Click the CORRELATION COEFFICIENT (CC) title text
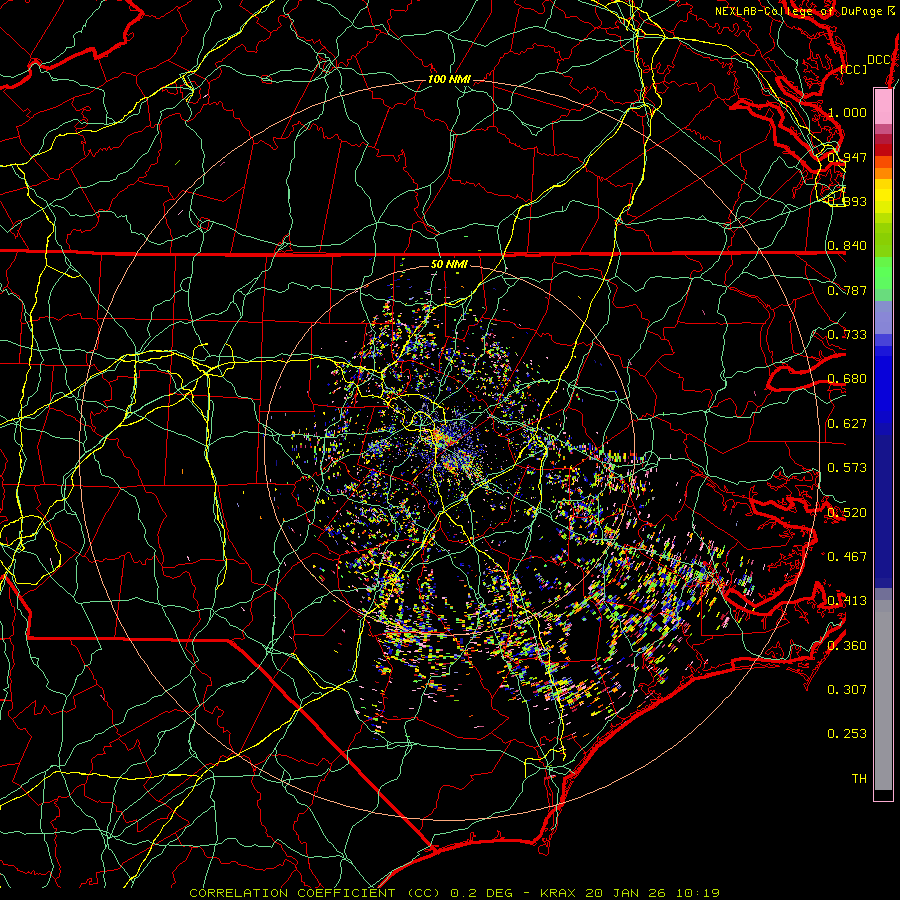 [x=315, y=893]
